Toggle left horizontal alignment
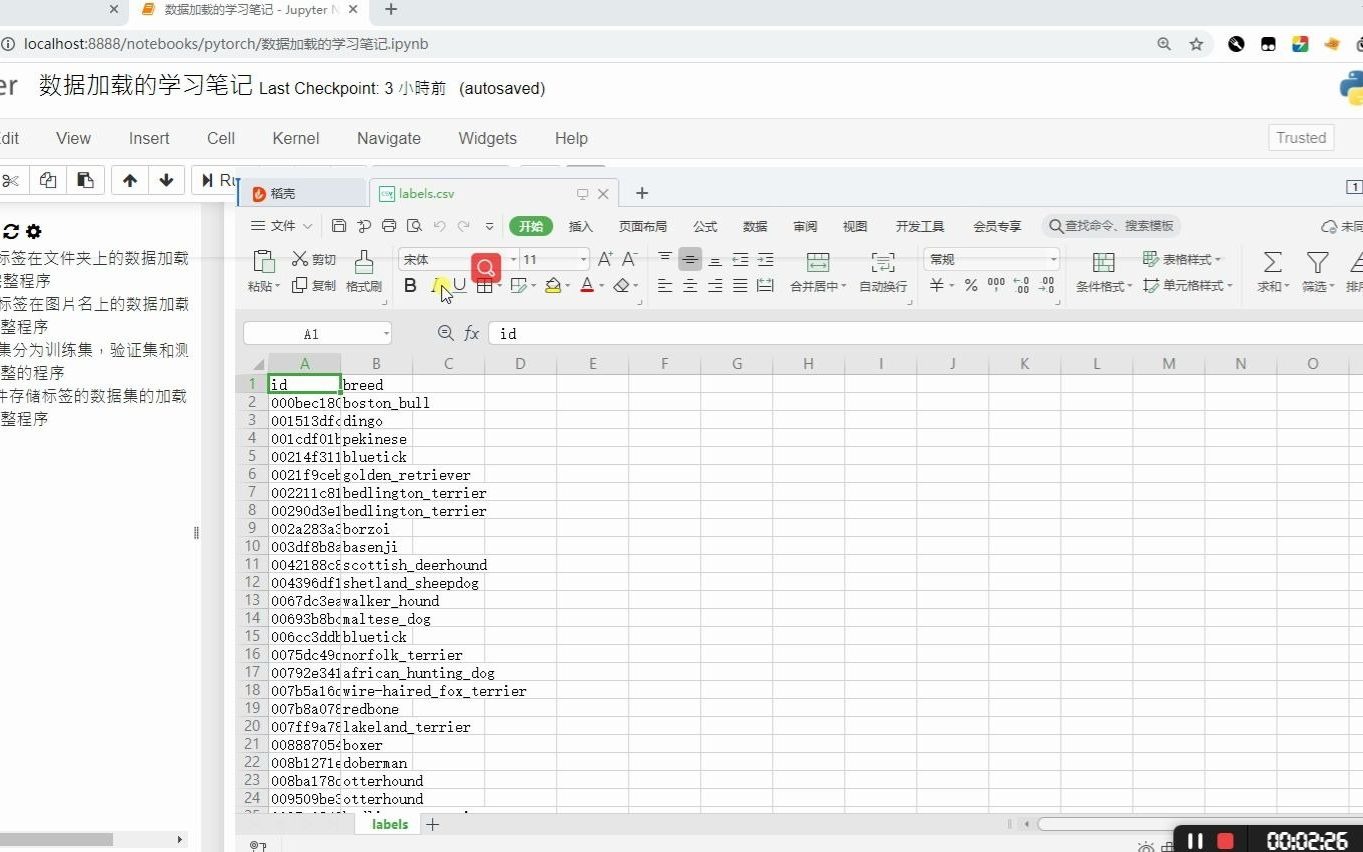Viewport: 1363px width, 852px height. tap(665, 286)
